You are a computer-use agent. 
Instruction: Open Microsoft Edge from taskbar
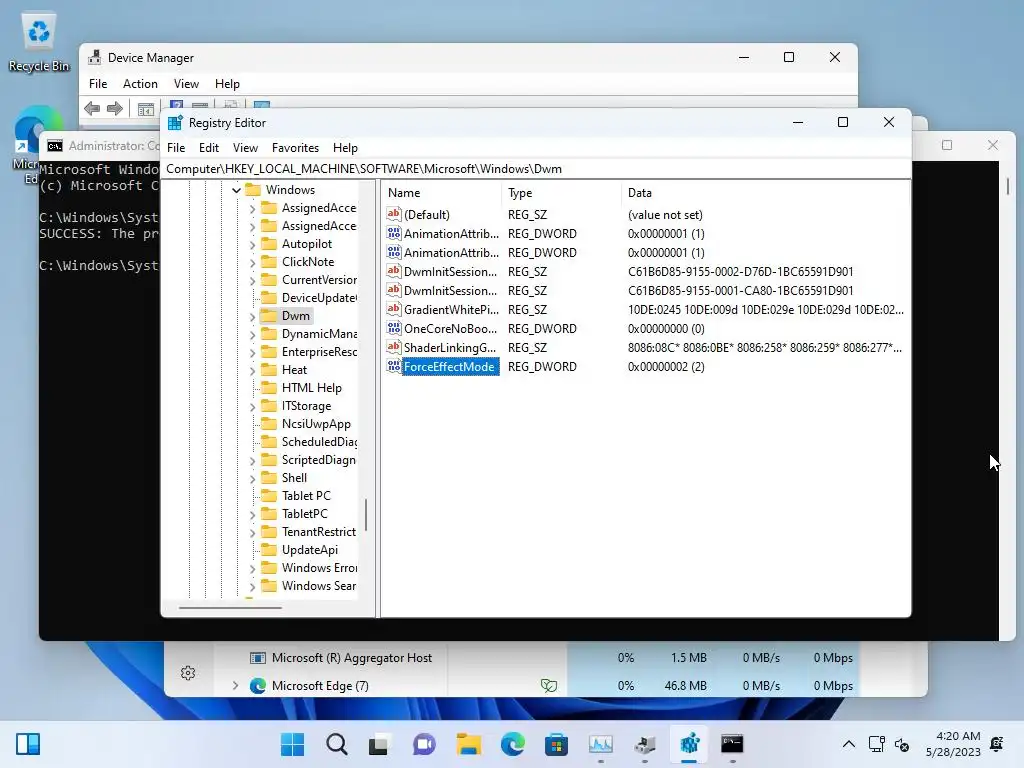coord(513,744)
